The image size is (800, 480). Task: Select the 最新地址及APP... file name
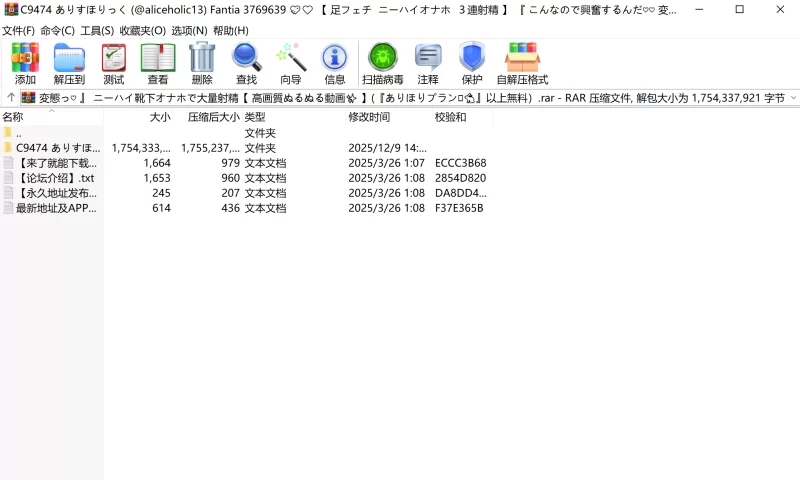pyautogui.click(x=56, y=208)
